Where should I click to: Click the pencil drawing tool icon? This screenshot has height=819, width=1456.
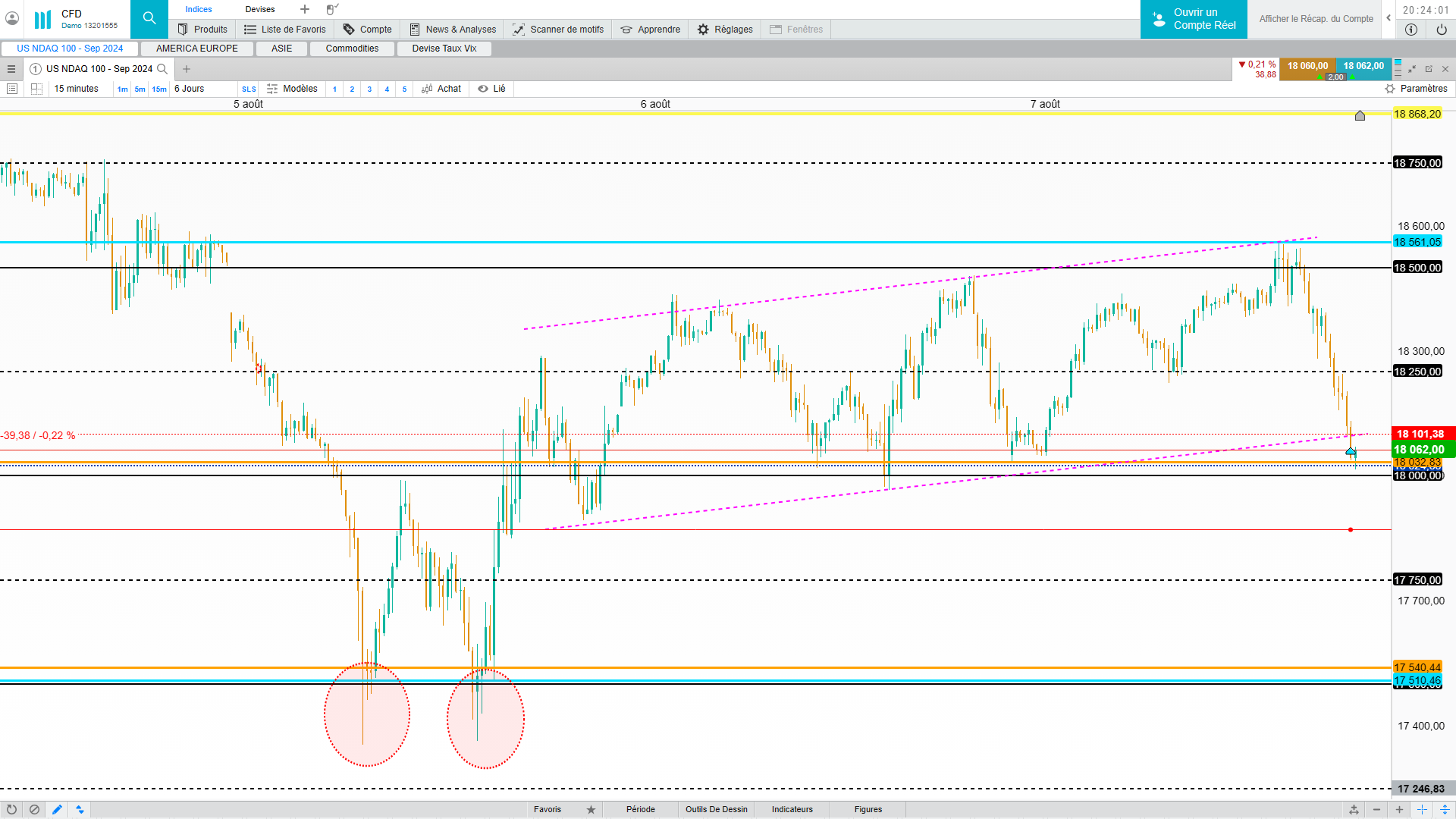pos(57,809)
